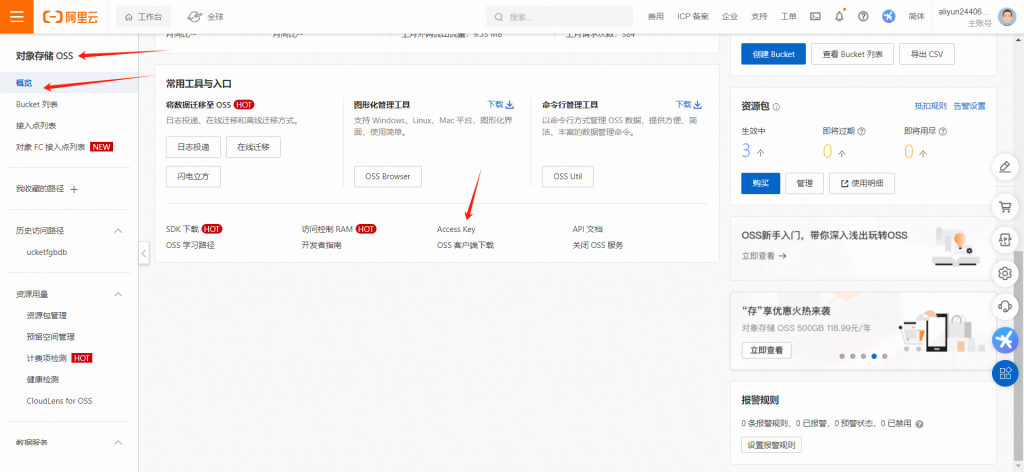
Task: Open the help question-mark icon in header
Action: point(863,17)
